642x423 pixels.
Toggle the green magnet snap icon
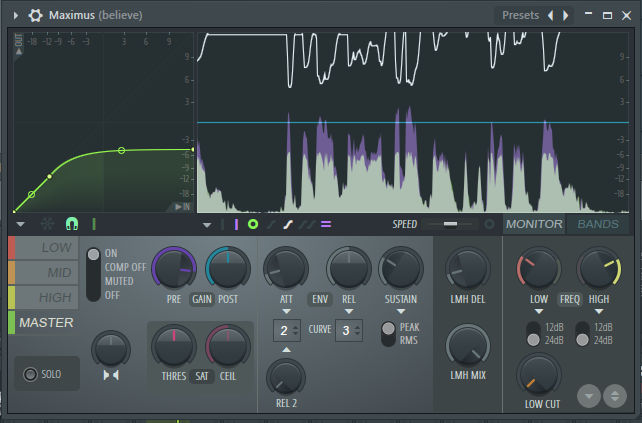point(72,224)
